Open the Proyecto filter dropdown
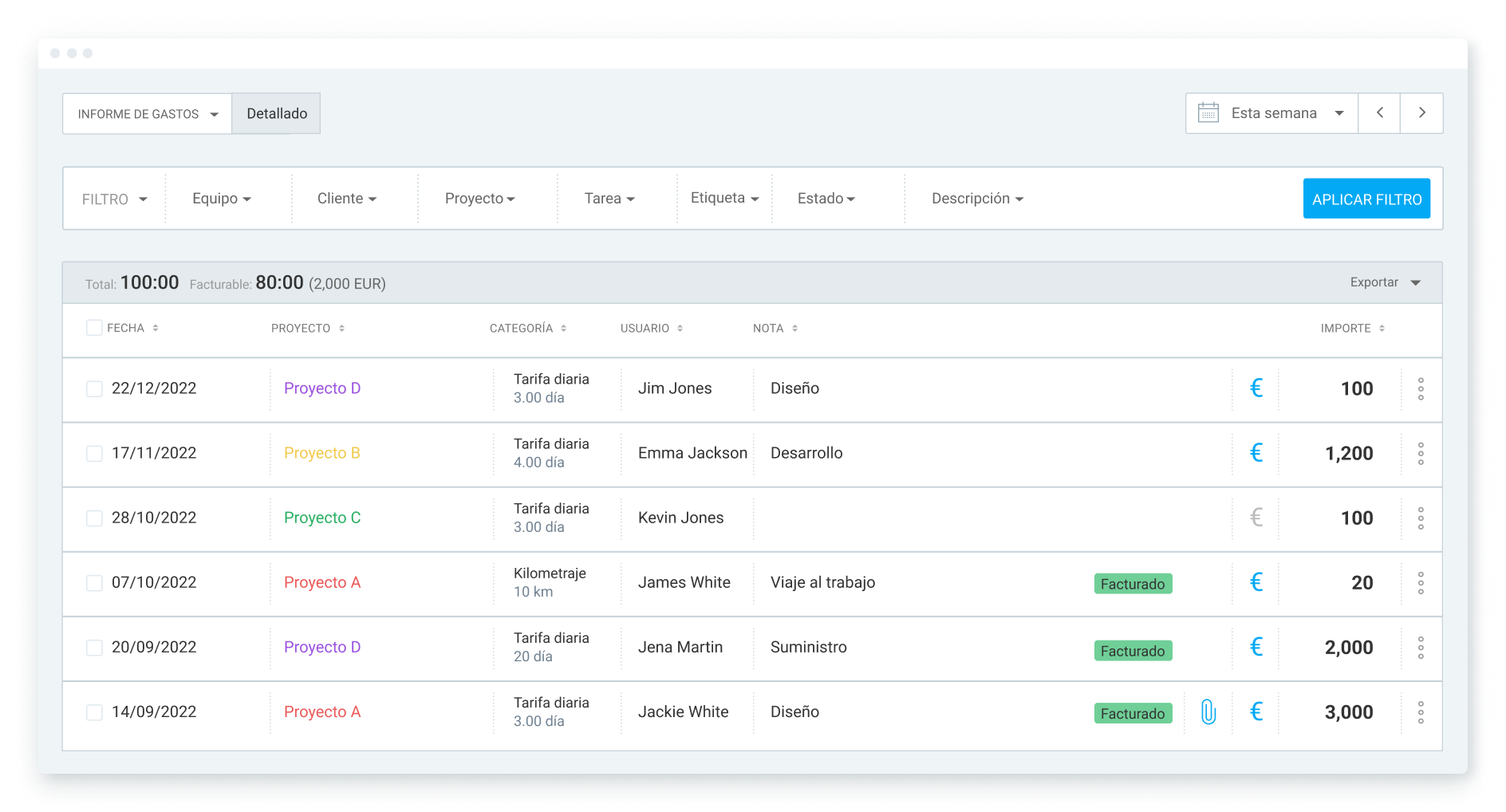Viewport: 1506px width, 812px height. (x=479, y=199)
